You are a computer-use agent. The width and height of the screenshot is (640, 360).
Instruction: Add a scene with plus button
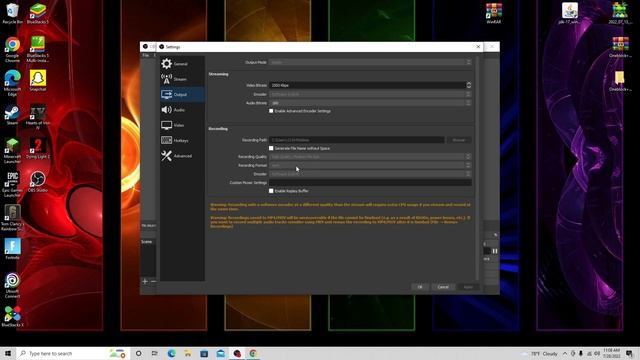(145, 281)
